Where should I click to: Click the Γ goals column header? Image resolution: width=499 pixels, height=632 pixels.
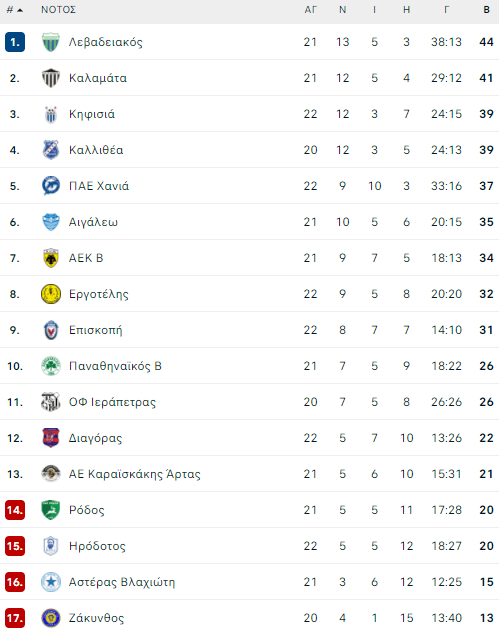point(447,10)
